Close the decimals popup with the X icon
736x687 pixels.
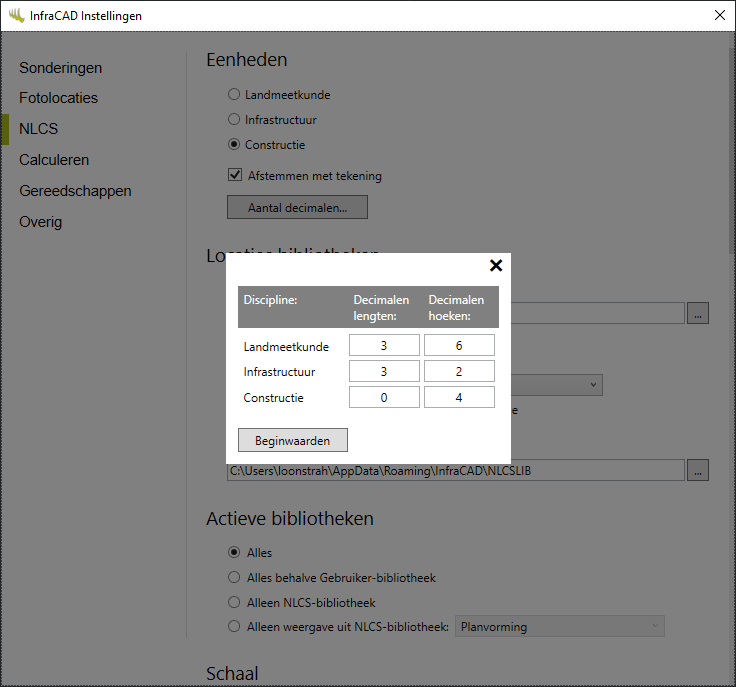tap(495, 265)
